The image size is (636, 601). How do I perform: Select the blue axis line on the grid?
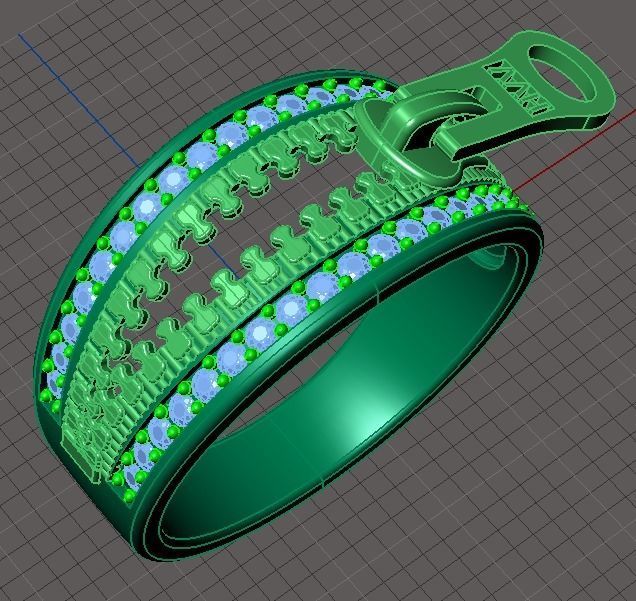point(79,101)
